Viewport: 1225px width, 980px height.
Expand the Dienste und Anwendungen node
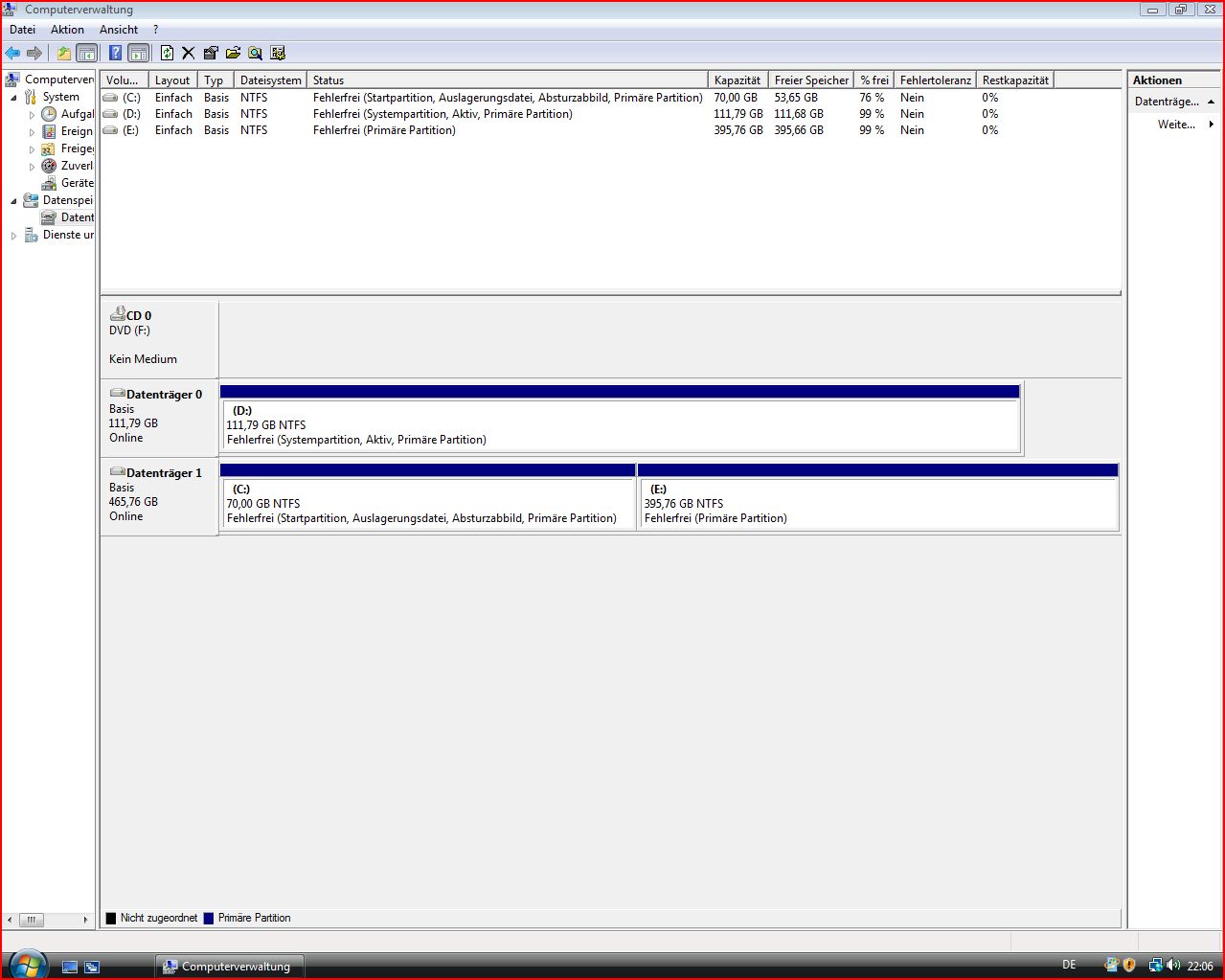13,236
